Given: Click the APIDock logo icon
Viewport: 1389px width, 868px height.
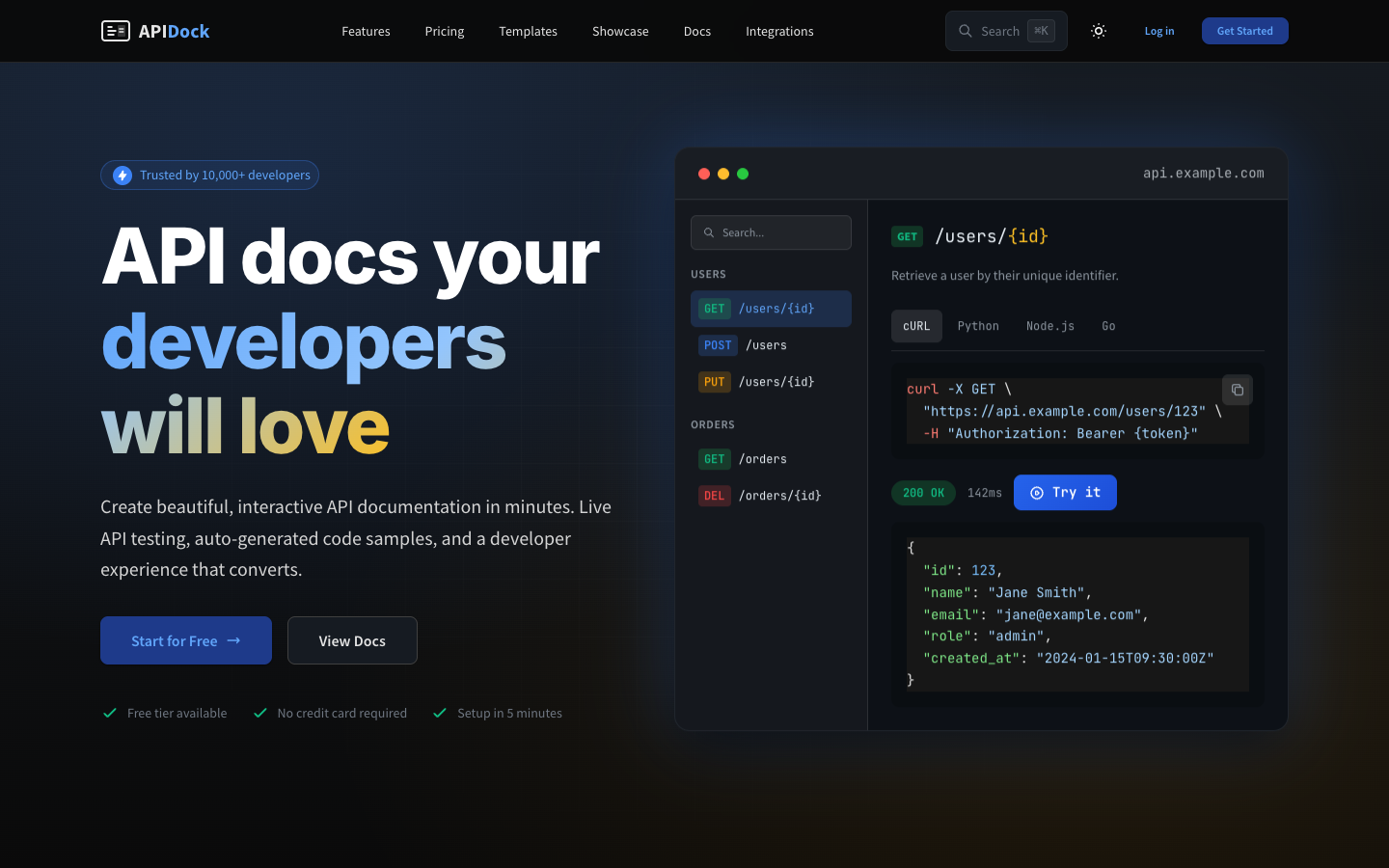Looking at the screenshot, I should point(116,31).
